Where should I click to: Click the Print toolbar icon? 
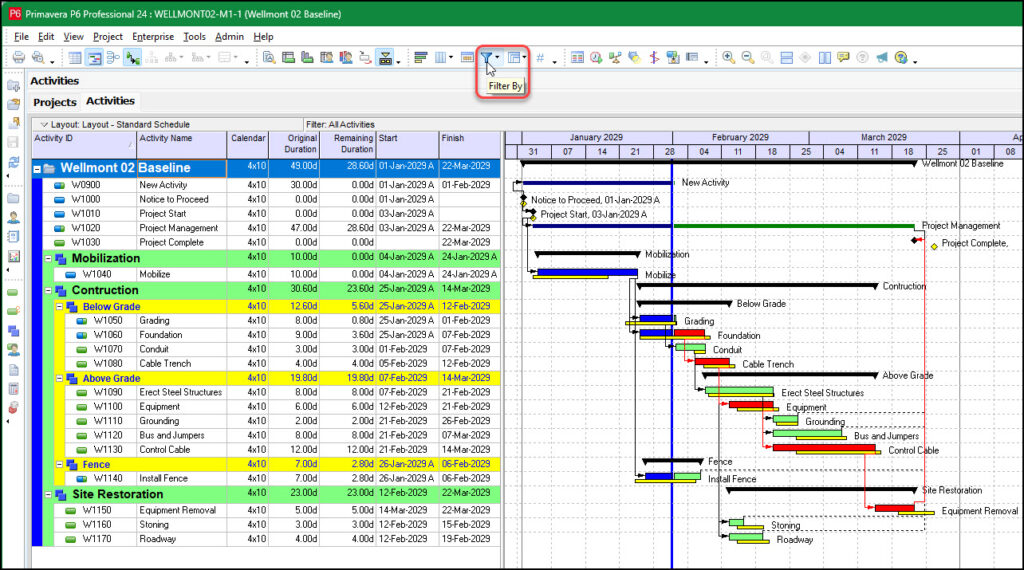(x=18, y=57)
